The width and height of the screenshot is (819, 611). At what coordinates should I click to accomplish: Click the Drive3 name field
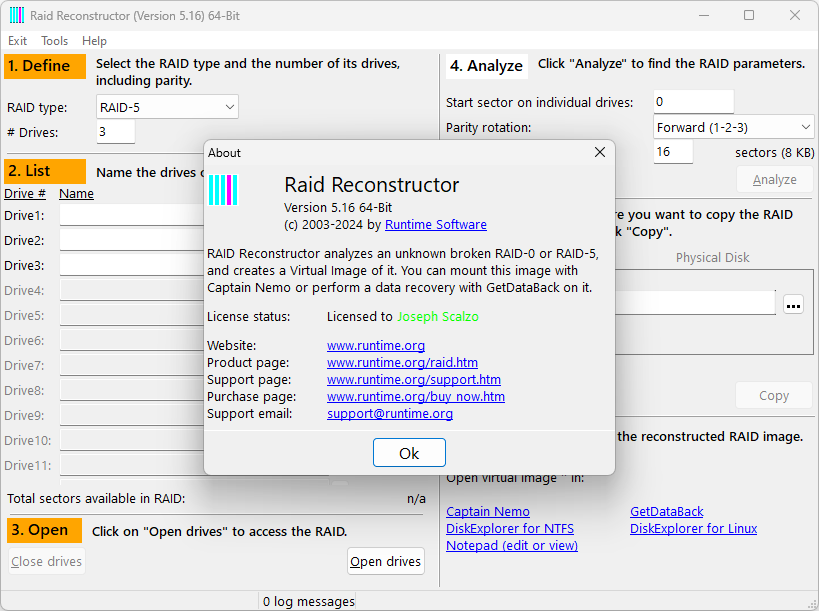tap(132, 265)
